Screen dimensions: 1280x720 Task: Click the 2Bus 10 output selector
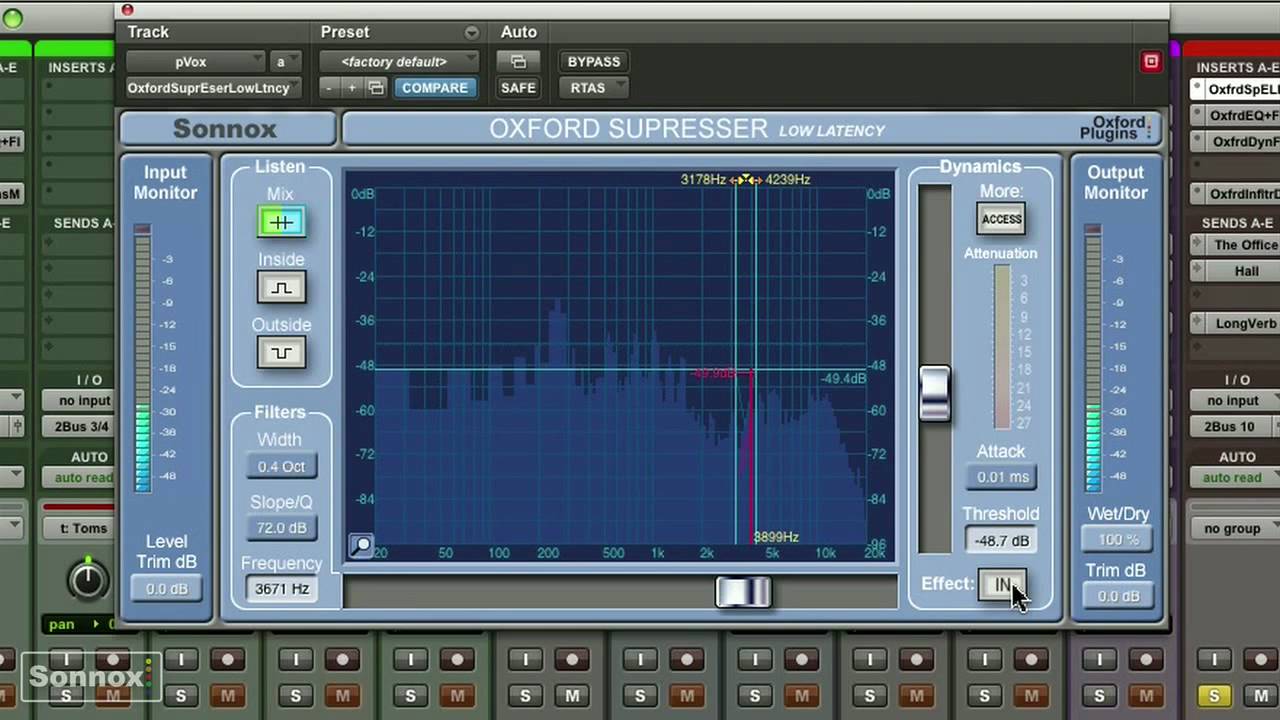click(1232, 427)
